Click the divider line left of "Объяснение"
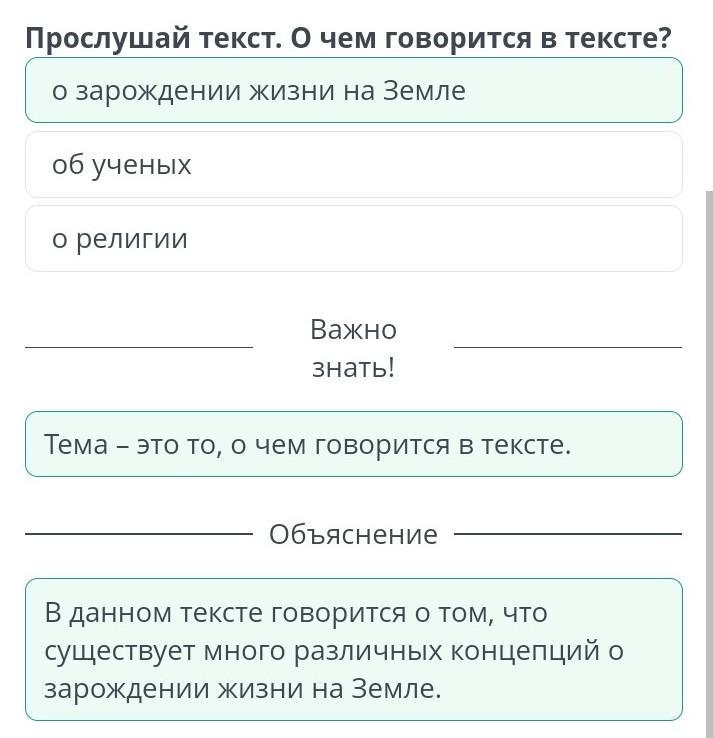 pyautogui.click(x=139, y=535)
